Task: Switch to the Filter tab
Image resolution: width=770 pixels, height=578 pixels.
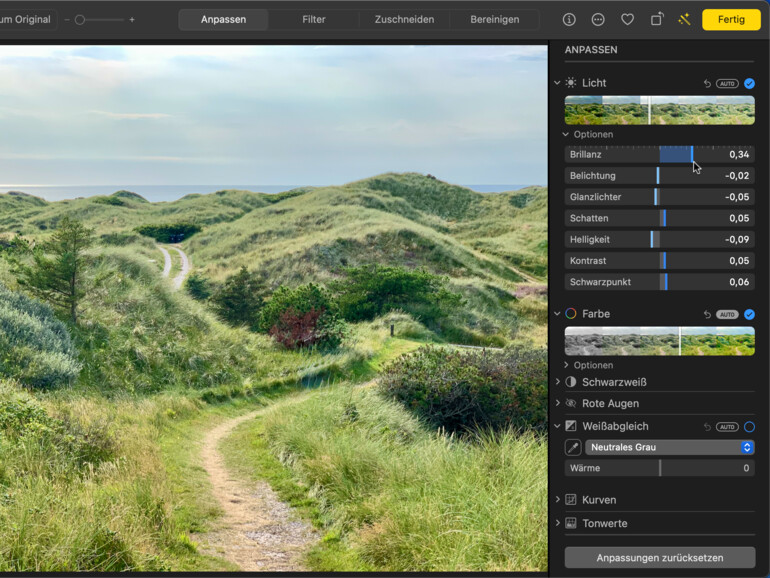Action: [x=313, y=19]
